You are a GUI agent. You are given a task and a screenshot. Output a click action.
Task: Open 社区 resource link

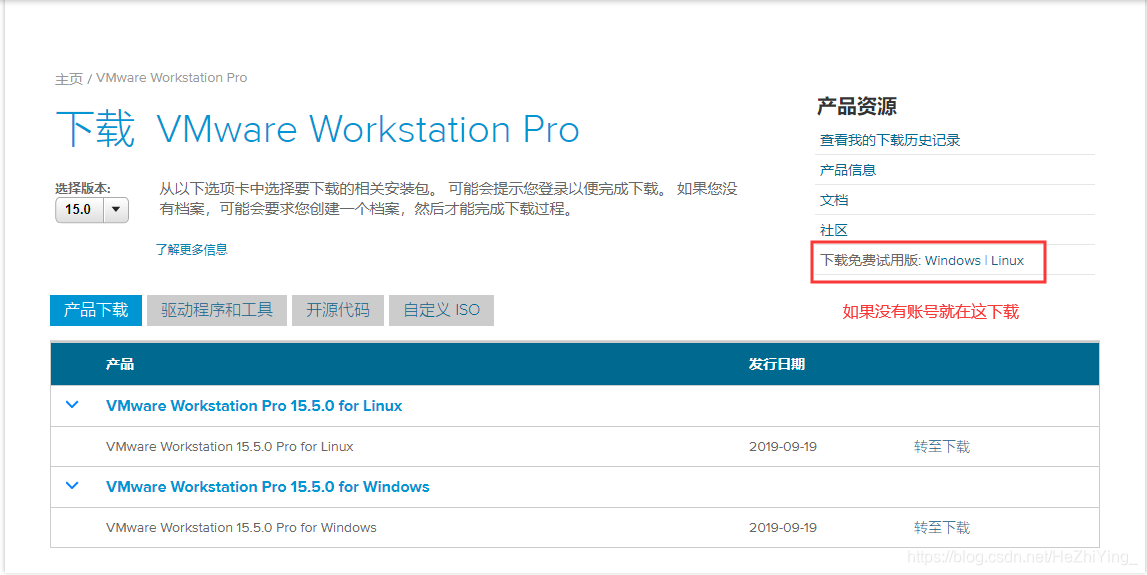point(834,230)
